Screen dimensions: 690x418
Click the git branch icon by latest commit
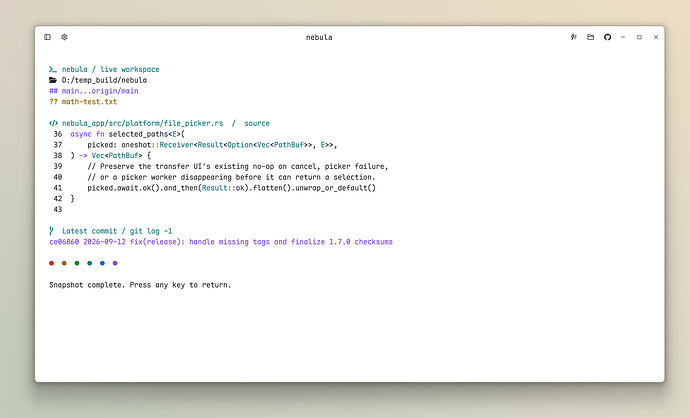51,231
